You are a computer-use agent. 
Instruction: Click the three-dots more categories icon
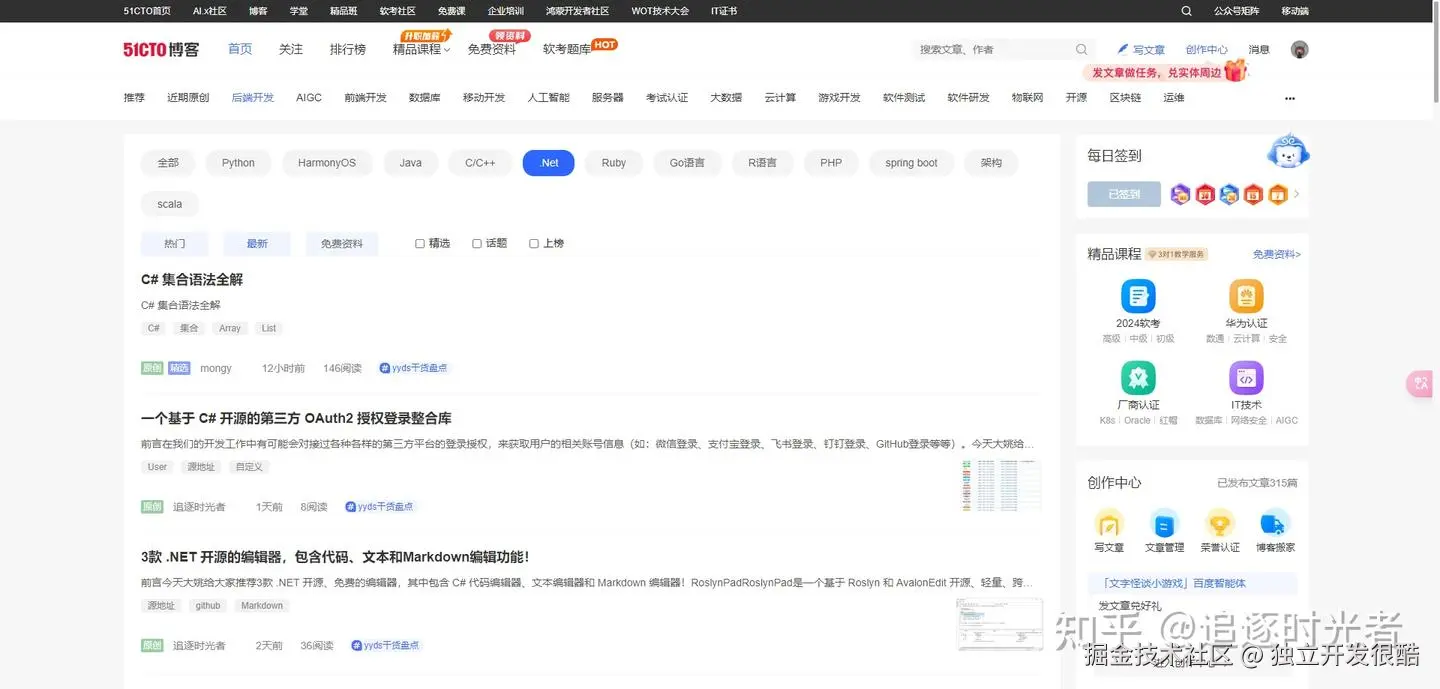(1290, 98)
